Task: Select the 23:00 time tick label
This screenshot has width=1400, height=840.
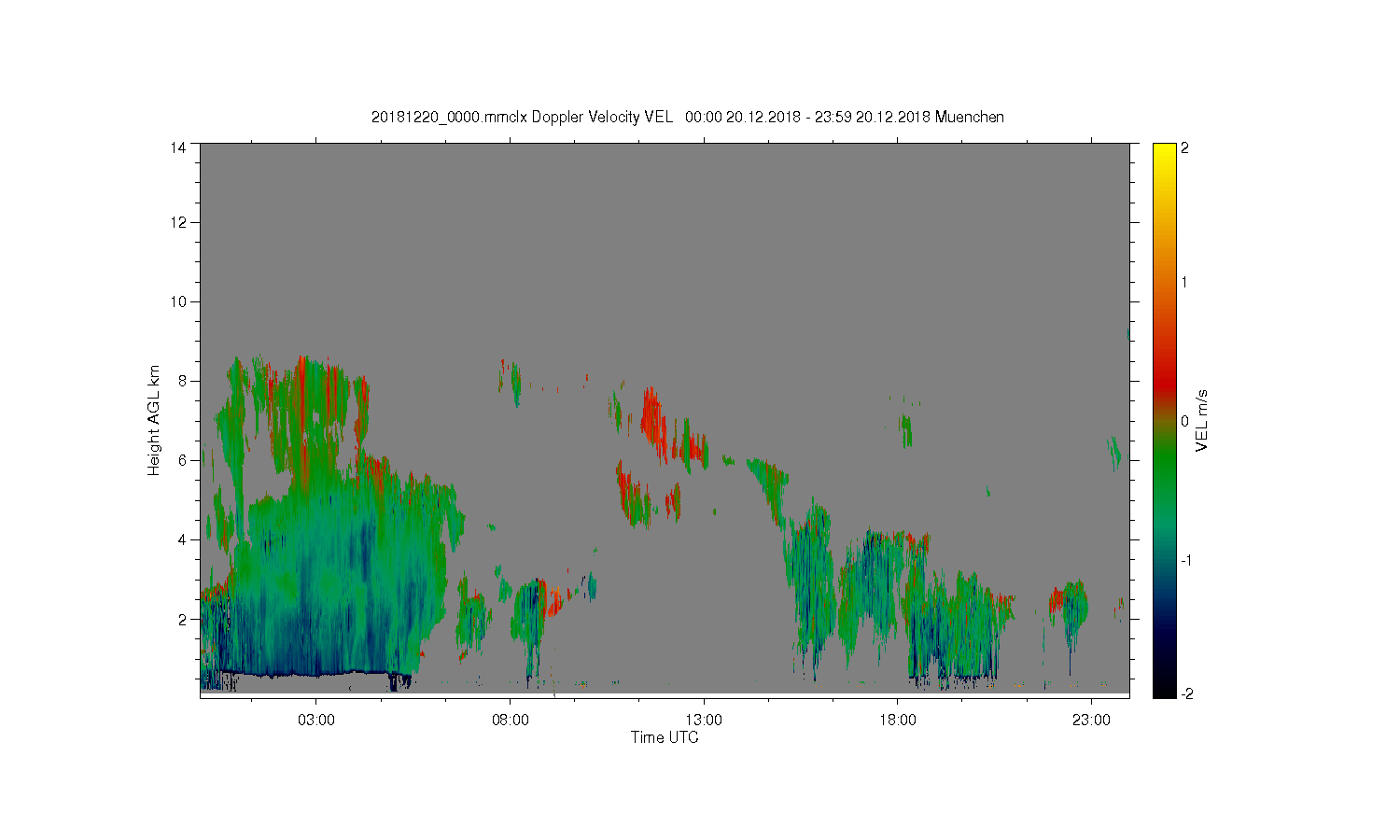Action: point(1092,721)
